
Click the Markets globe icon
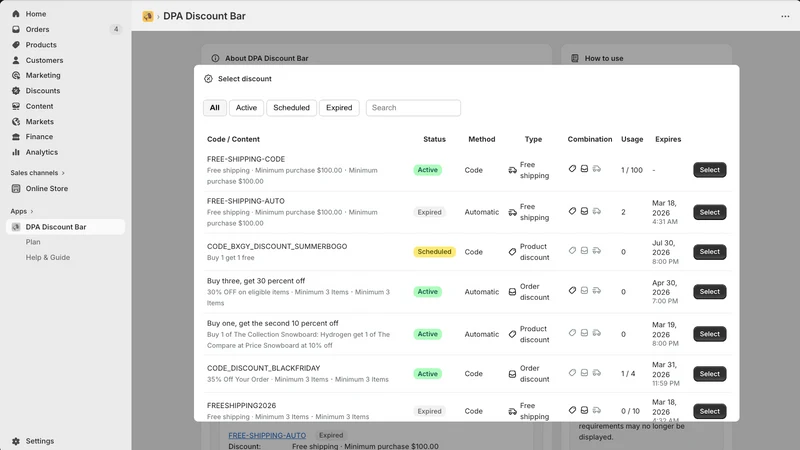pyautogui.click(x=16, y=121)
